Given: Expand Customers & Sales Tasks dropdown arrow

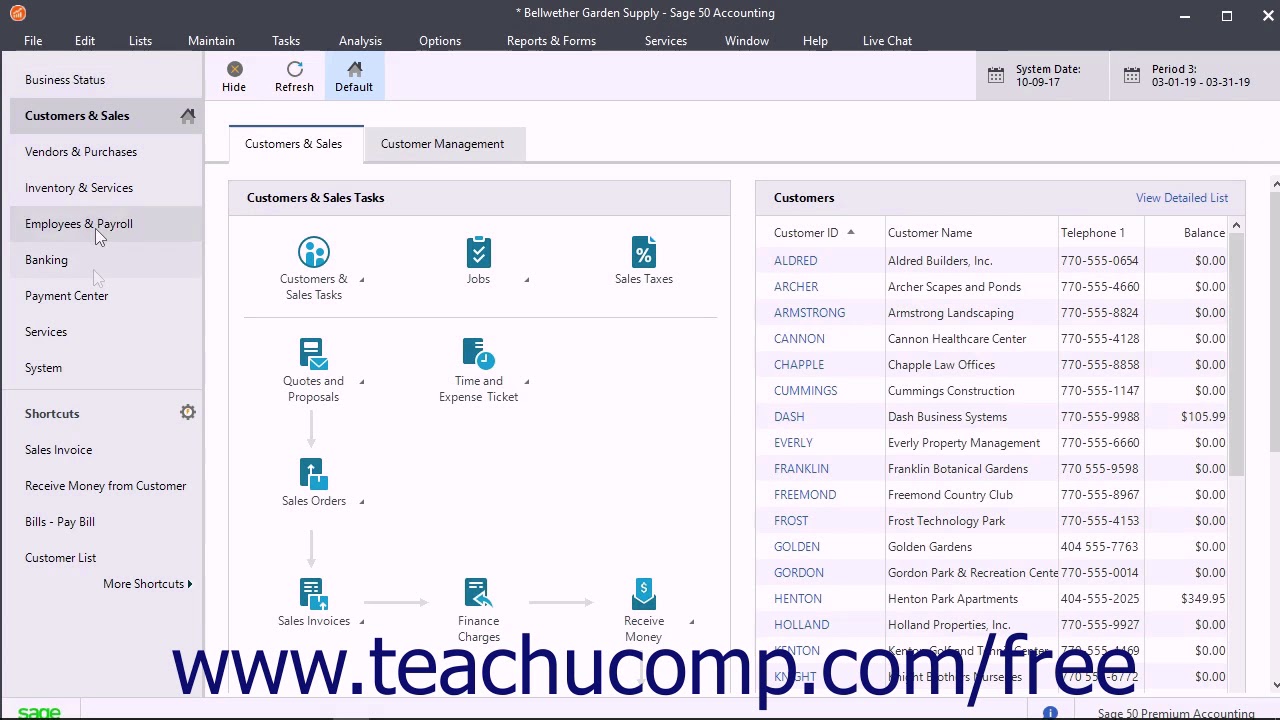Looking at the screenshot, I should click(x=362, y=280).
